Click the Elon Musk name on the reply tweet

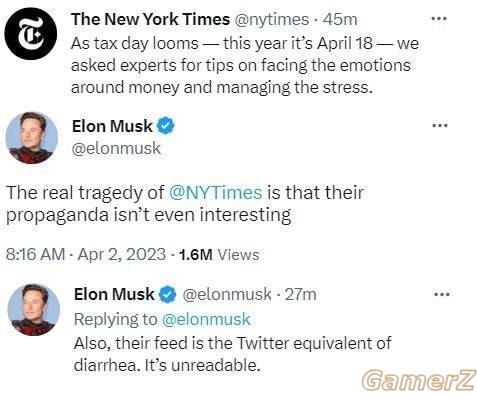coord(114,294)
